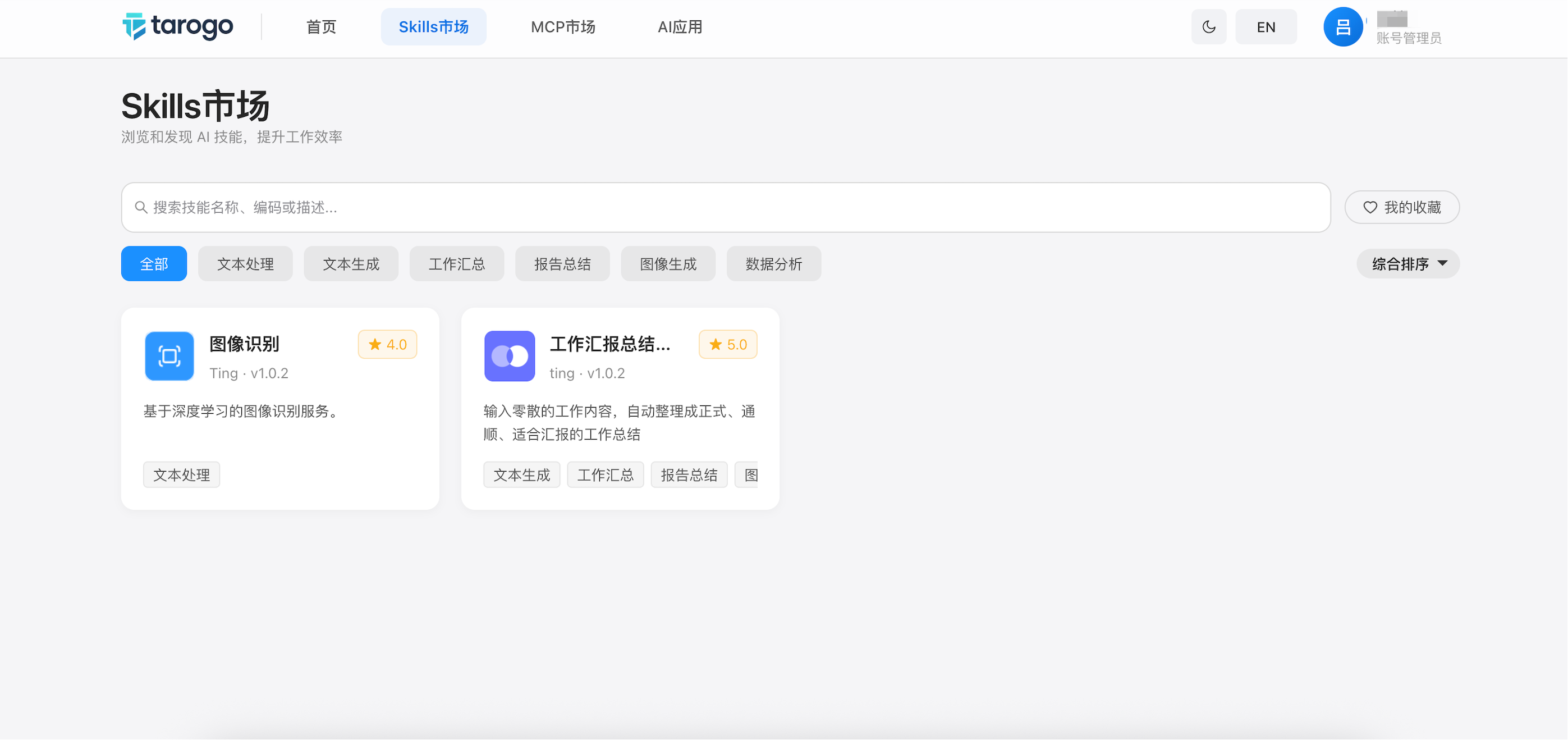The width and height of the screenshot is (1568, 740).
Task: Click 工作汇总 tag on 工作汇报 card
Action: point(605,474)
